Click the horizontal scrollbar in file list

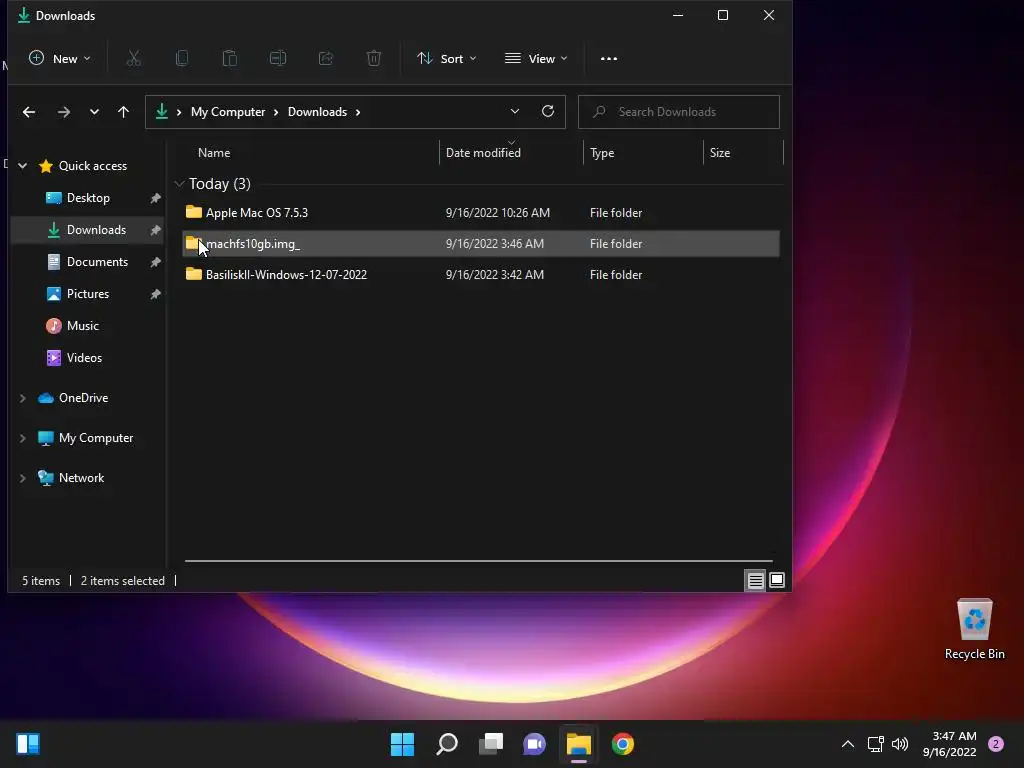tap(479, 560)
